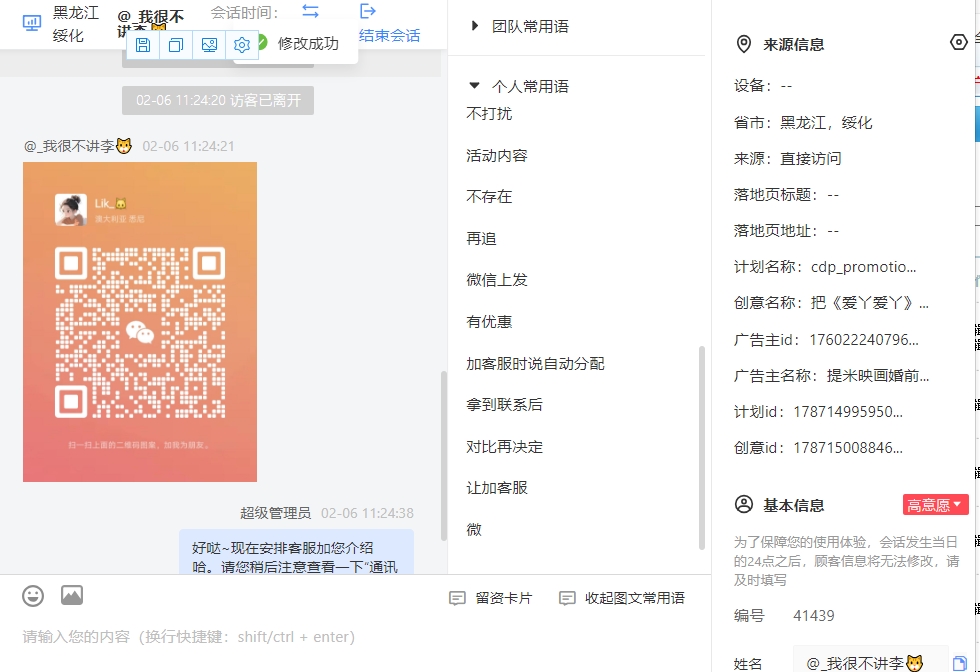Click the transfer session arrows icon
980x672 pixels.
(x=310, y=11)
